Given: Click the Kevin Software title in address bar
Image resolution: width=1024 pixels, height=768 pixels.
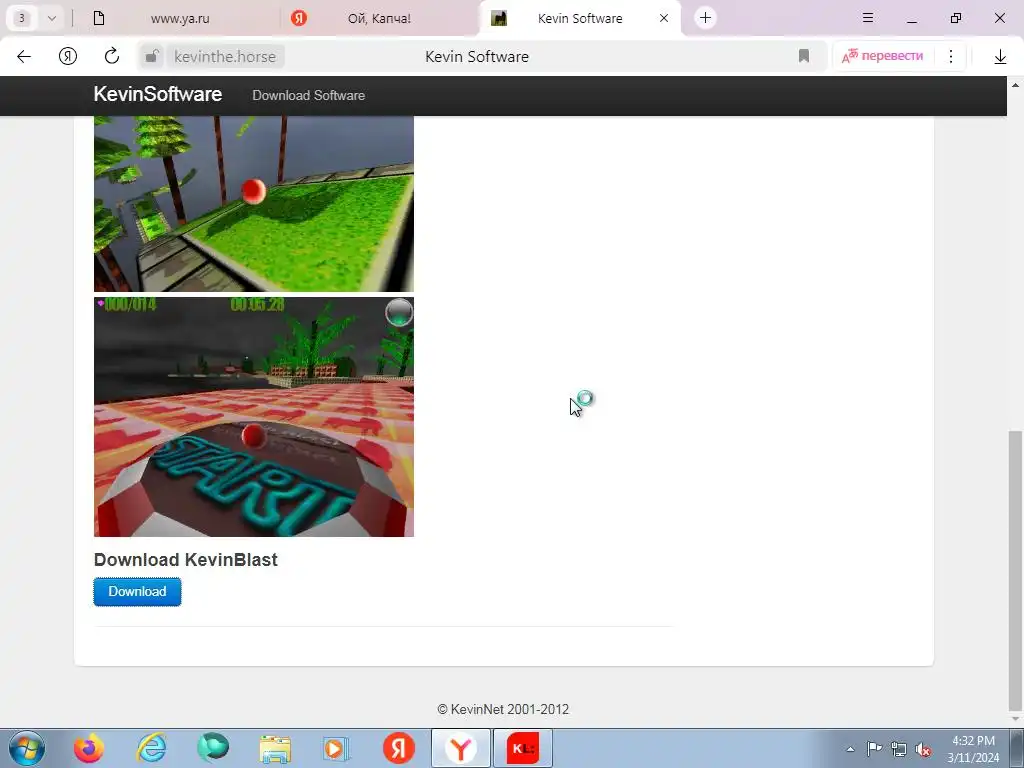Looking at the screenshot, I should pos(477,57).
